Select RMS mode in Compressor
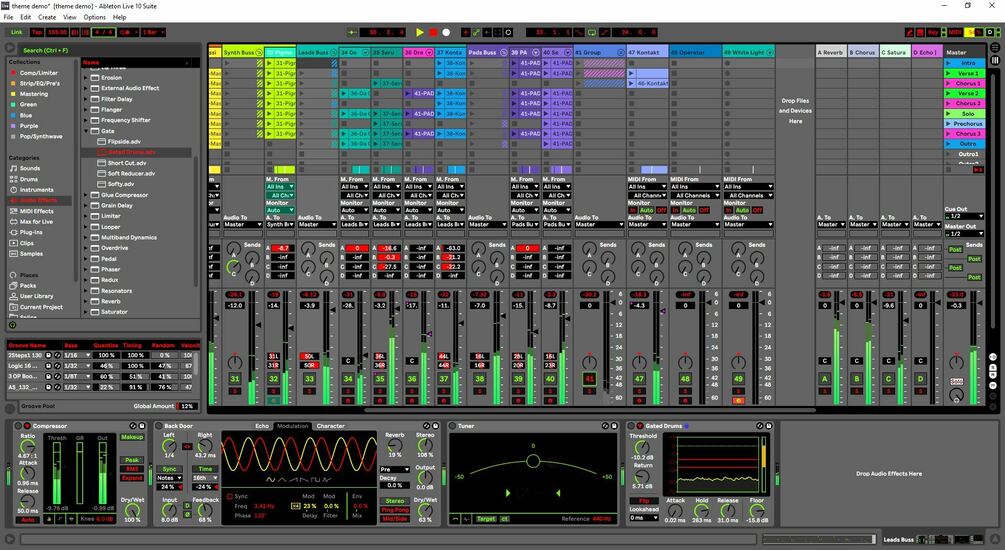The image size is (1005, 550). [x=132, y=469]
